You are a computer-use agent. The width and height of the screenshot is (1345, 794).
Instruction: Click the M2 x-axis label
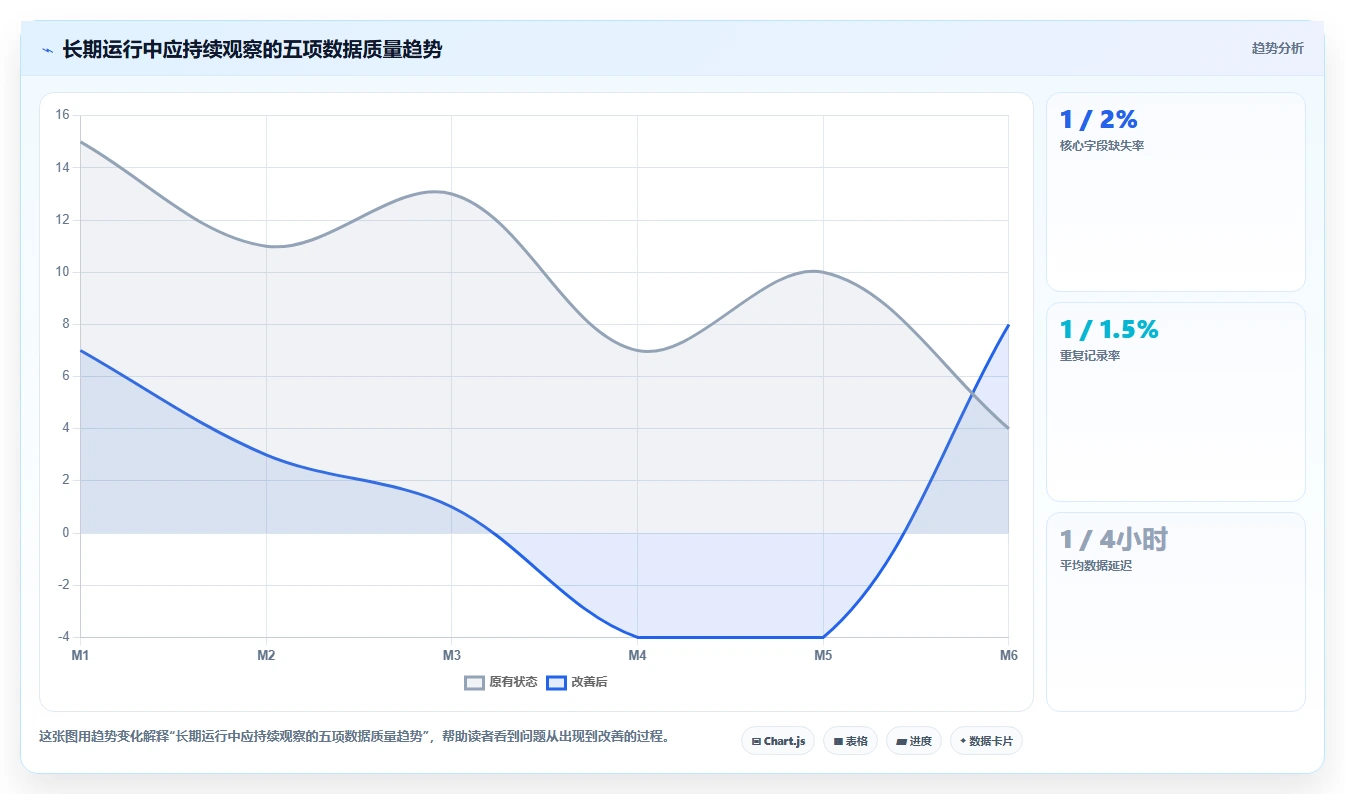point(266,655)
